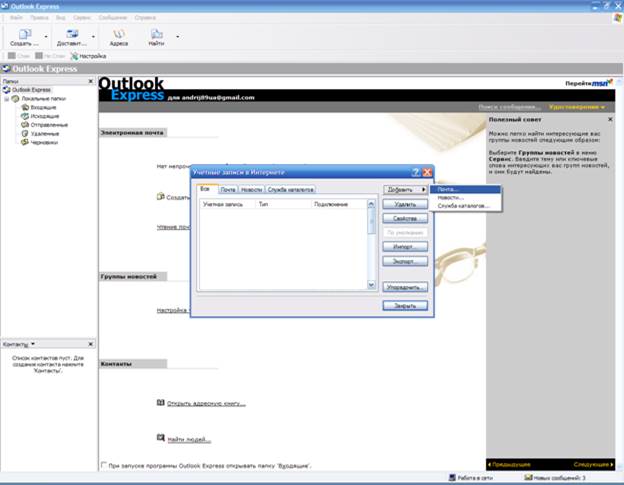
Task: Switch to the Служба каталогов tab
Action: [291, 190]
